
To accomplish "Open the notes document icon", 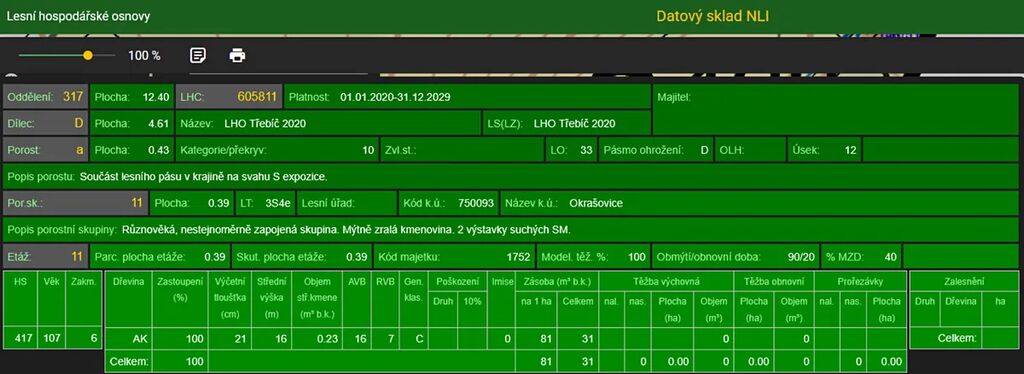I will coord(197,55).
